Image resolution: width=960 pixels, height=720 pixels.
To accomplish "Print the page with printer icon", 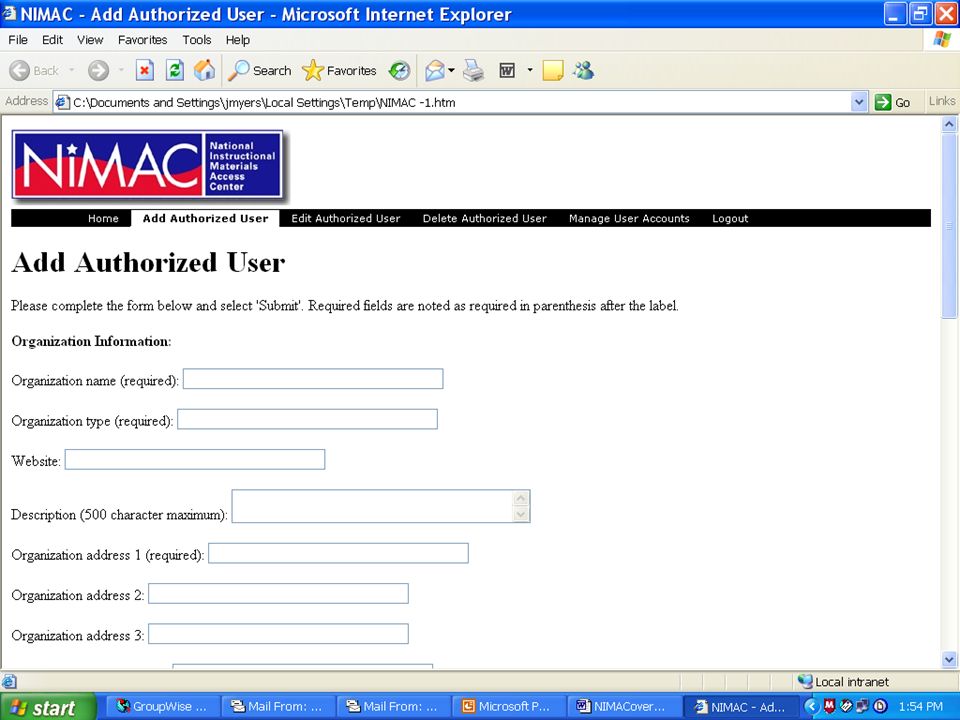I will [473, 71].
